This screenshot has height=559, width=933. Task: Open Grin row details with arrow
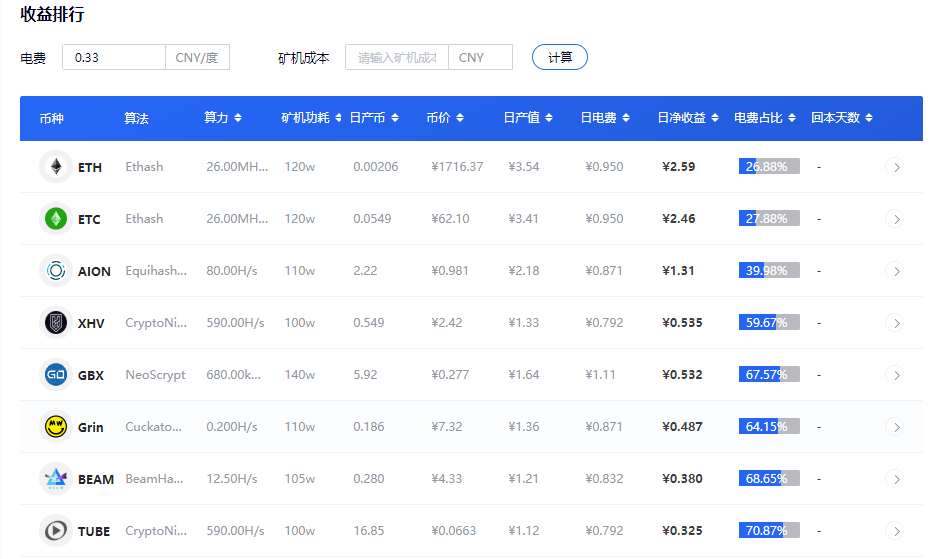[895, 427]
